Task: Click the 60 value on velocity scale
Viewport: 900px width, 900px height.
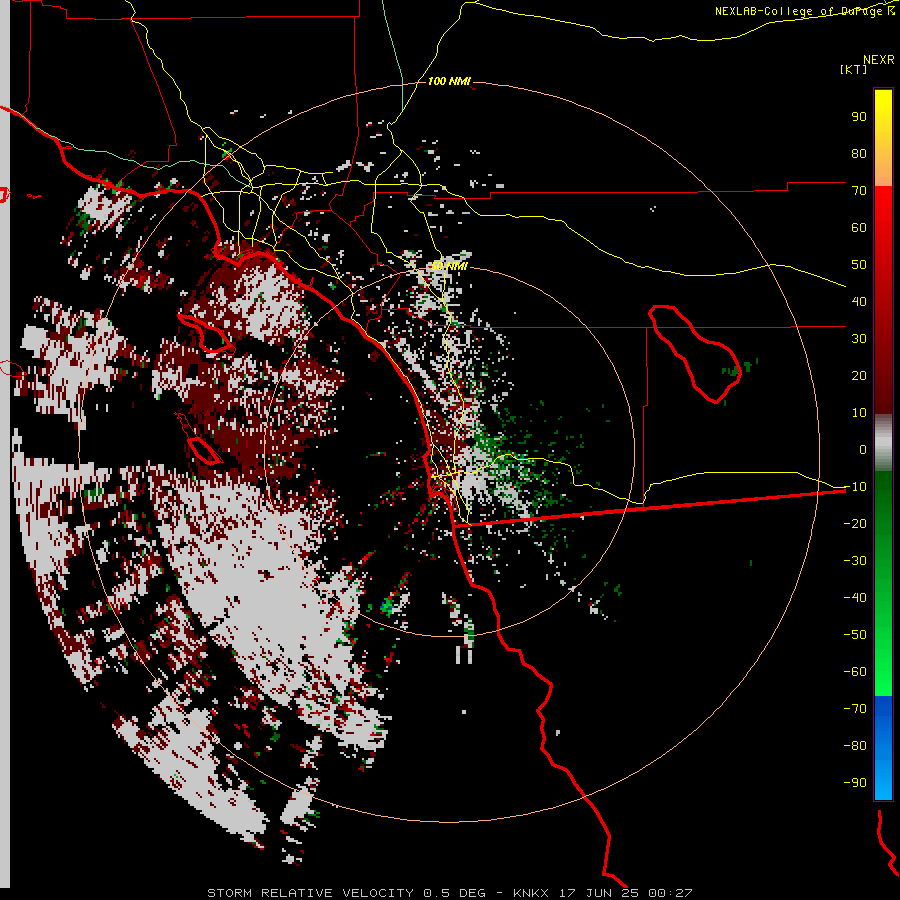Action: click(859, 228)
